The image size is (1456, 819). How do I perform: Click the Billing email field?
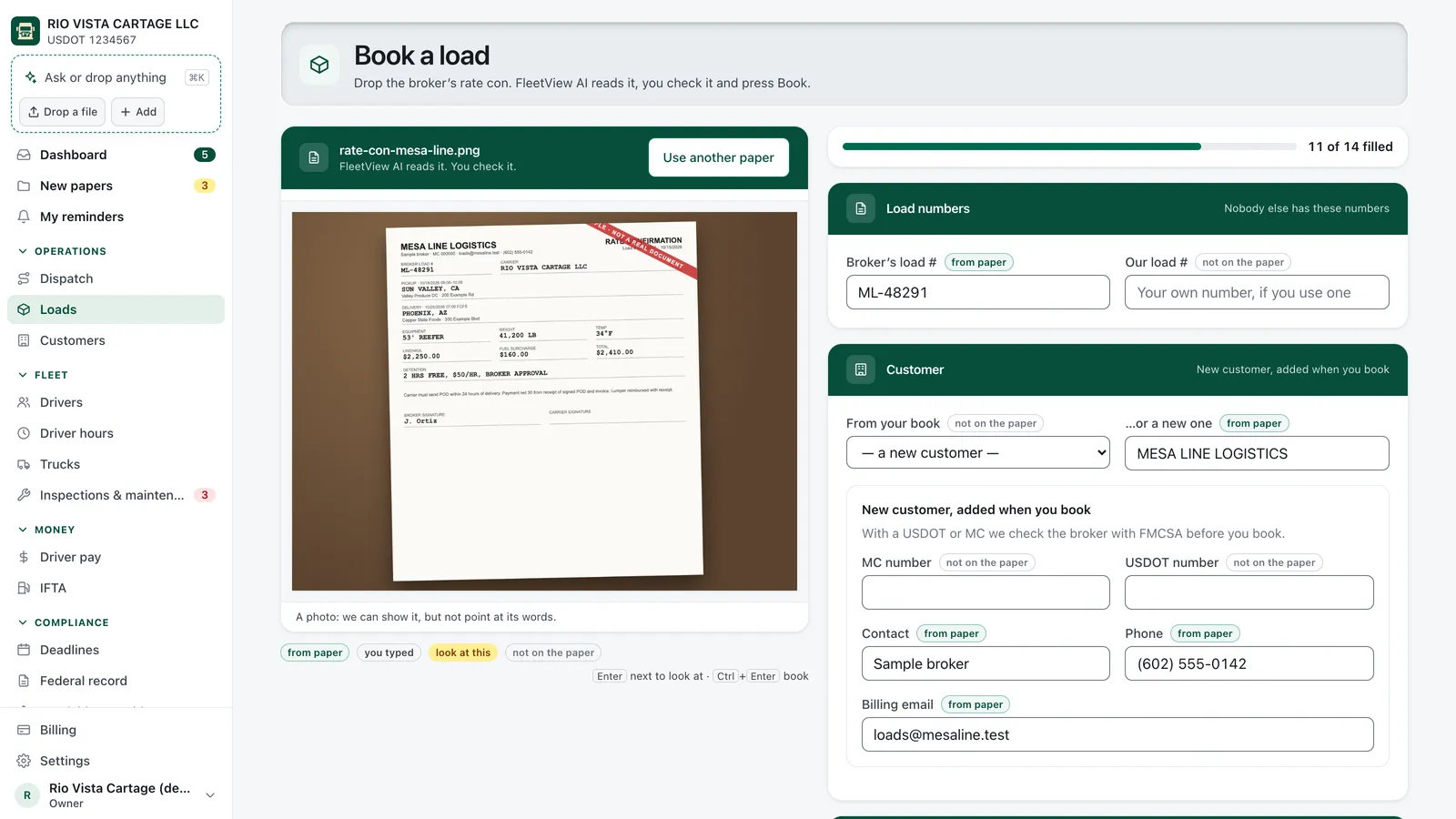1117,734
